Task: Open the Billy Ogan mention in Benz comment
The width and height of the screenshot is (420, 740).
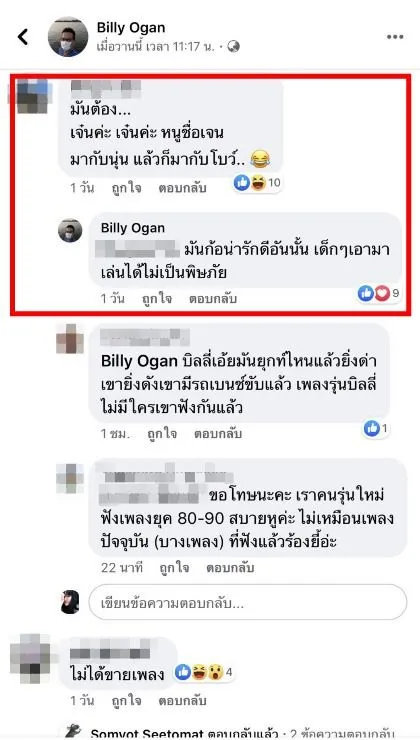Action: click(x=139, y=362)
